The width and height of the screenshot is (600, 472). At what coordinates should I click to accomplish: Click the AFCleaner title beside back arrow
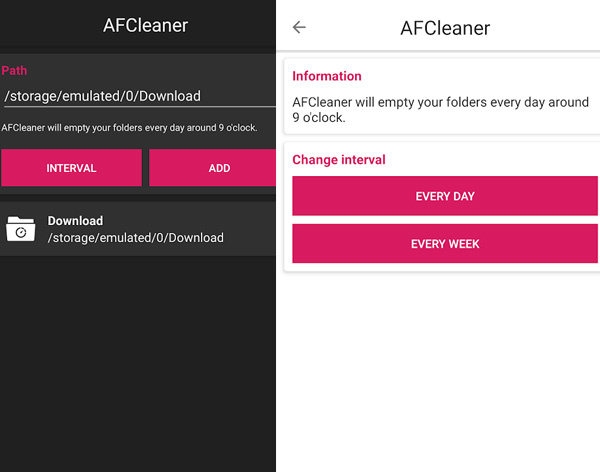(445, 28)
